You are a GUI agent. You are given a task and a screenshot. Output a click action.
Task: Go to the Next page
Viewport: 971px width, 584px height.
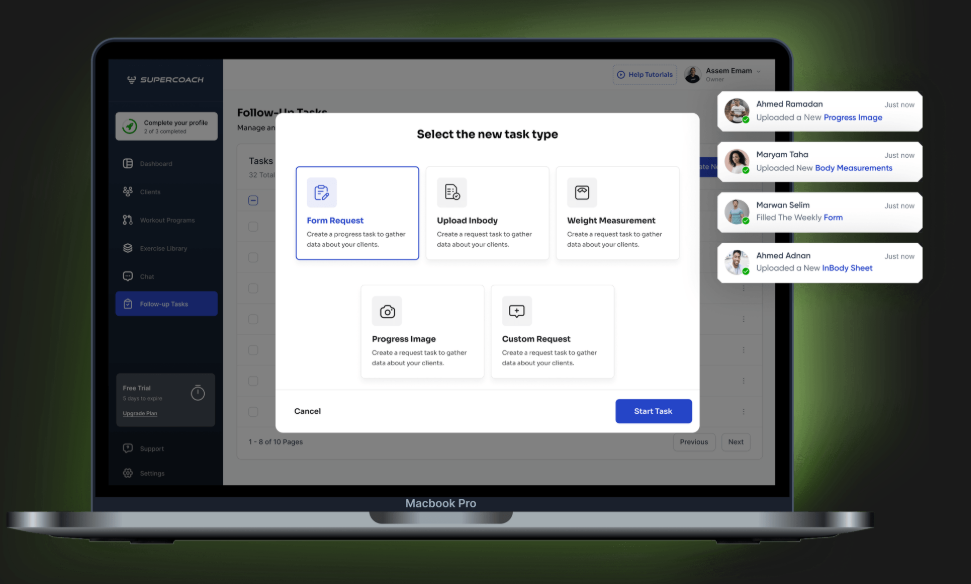point(736,442)
